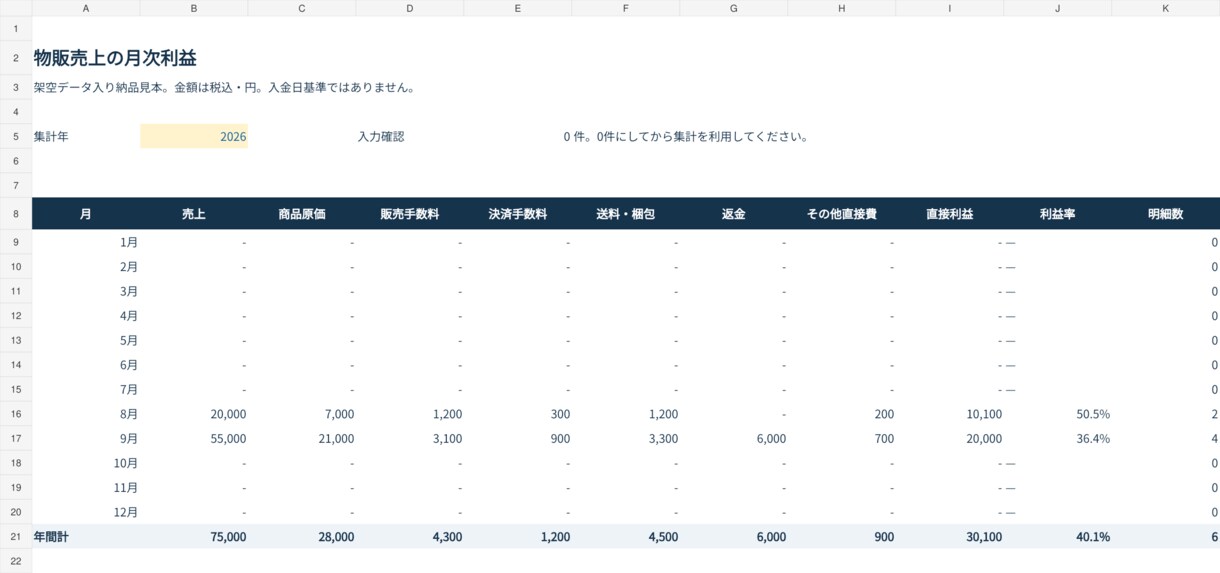
Task: Select the 12月 month cell
Action: 86,512
